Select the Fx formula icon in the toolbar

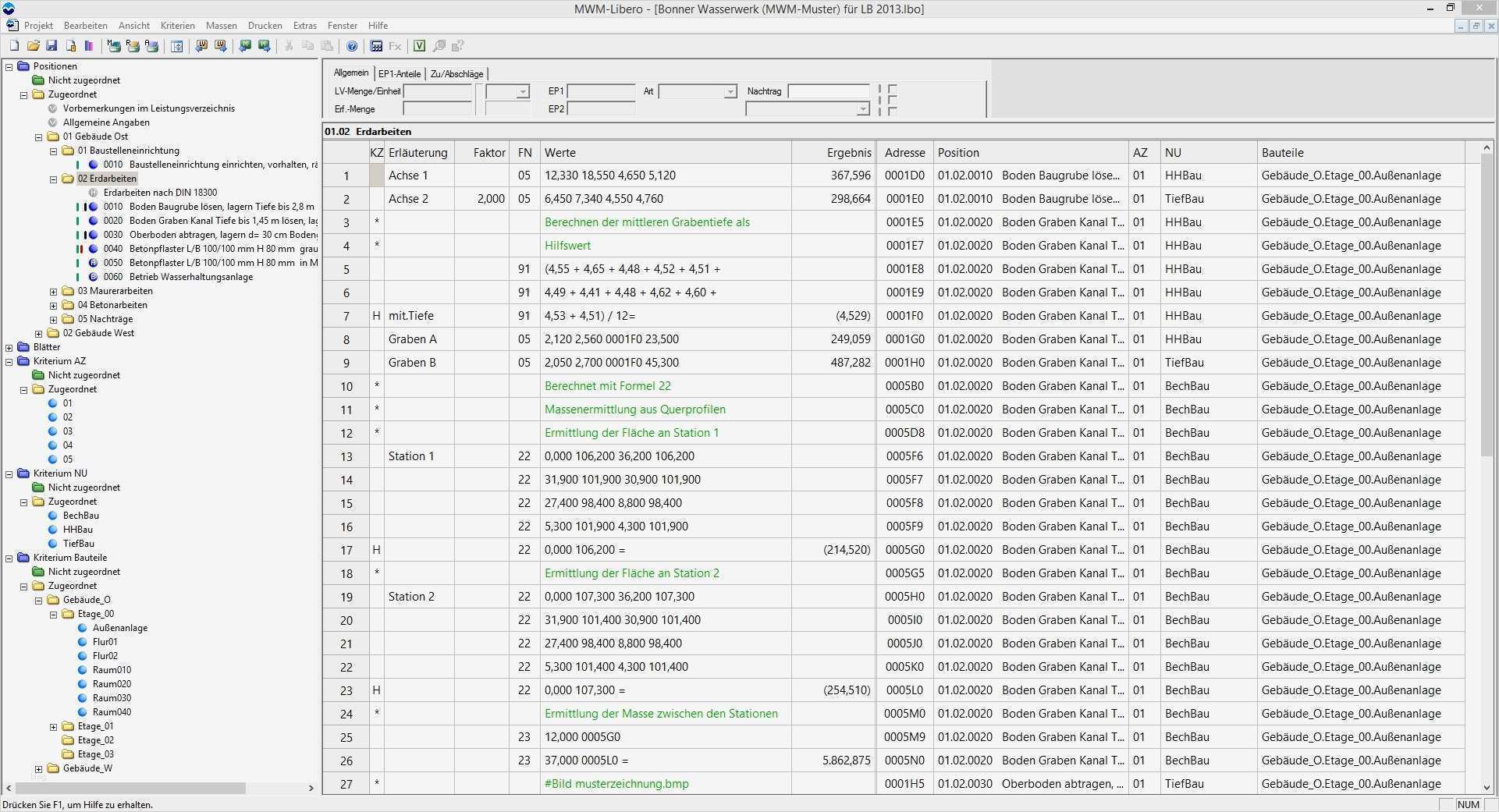click(395, 46)
